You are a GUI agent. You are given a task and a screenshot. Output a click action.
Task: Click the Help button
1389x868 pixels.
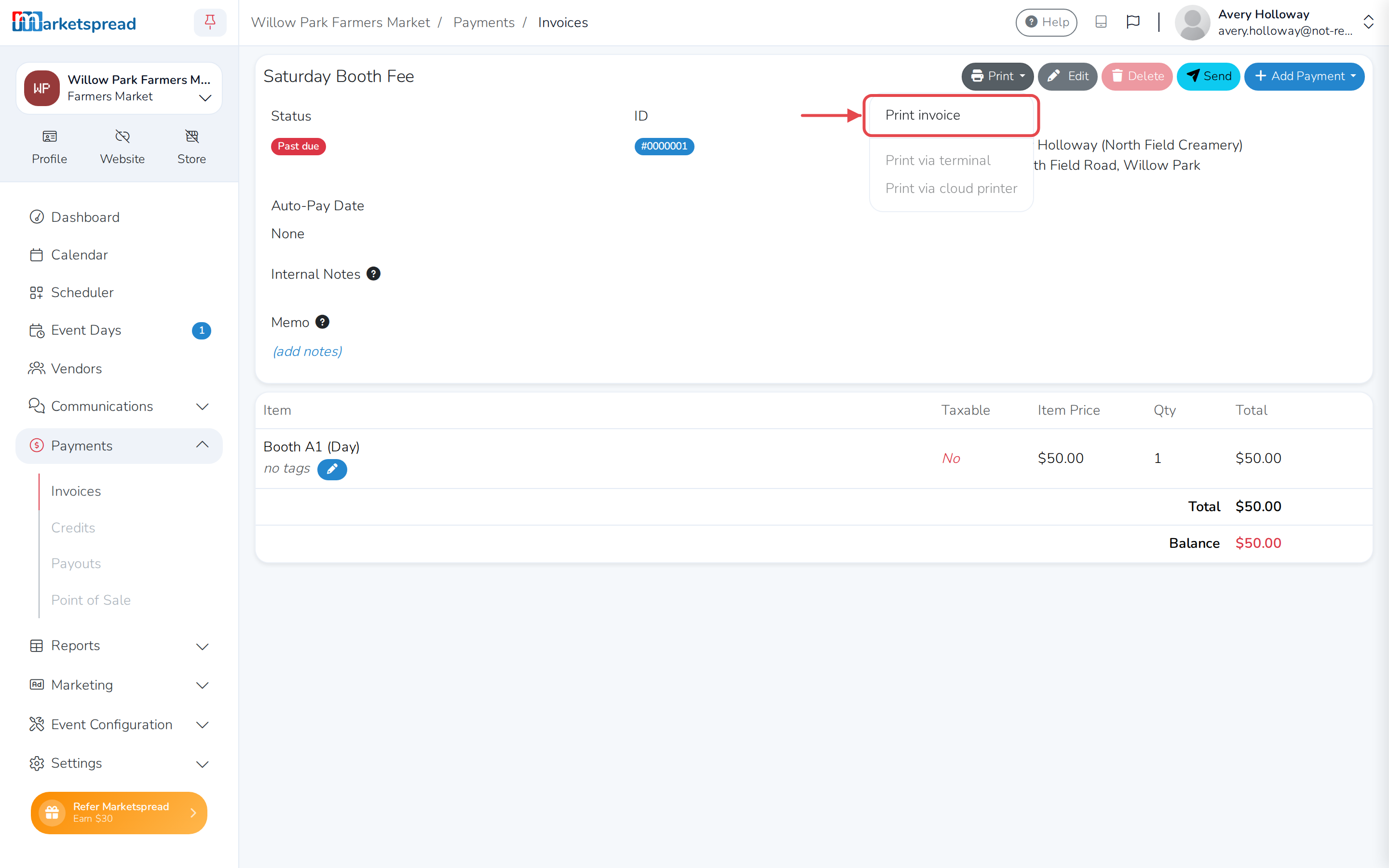click(x=1047, y=22)
